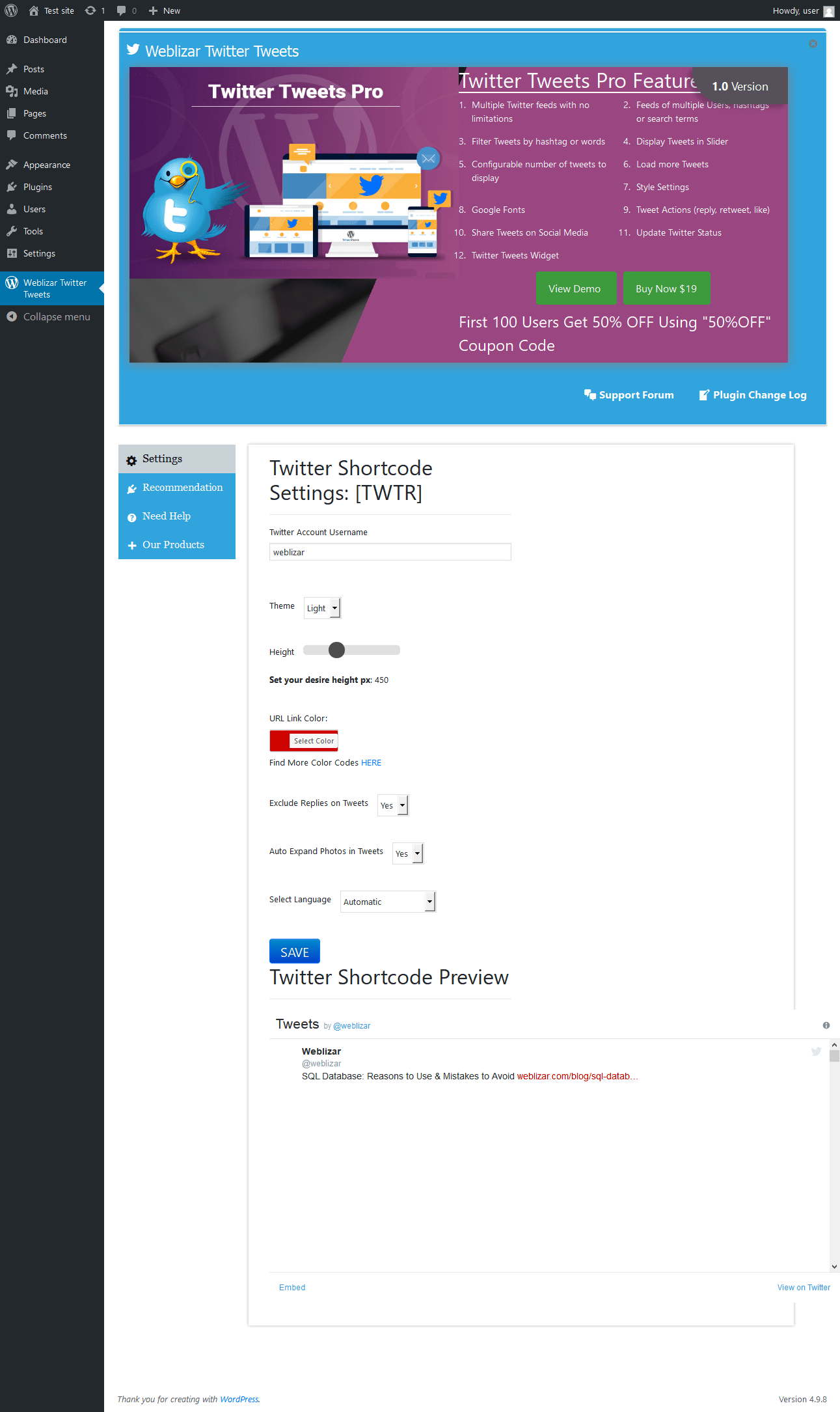Click the timeline info icon

point(826,1025)
